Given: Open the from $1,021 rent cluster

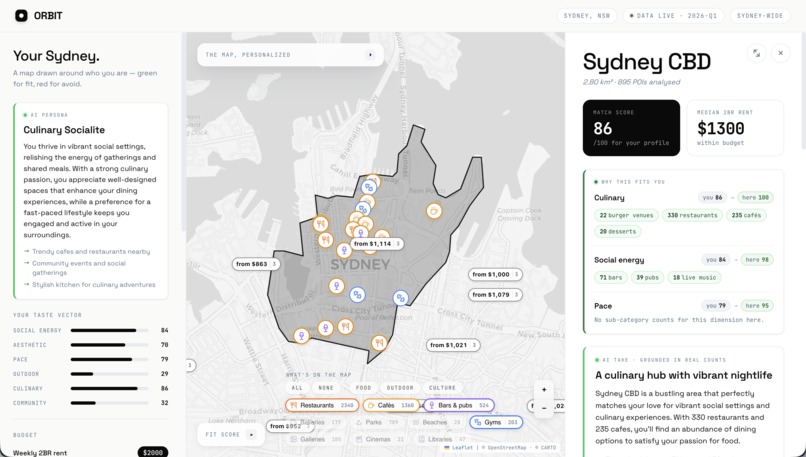Looking at the screenshot, I should [453, 345].
